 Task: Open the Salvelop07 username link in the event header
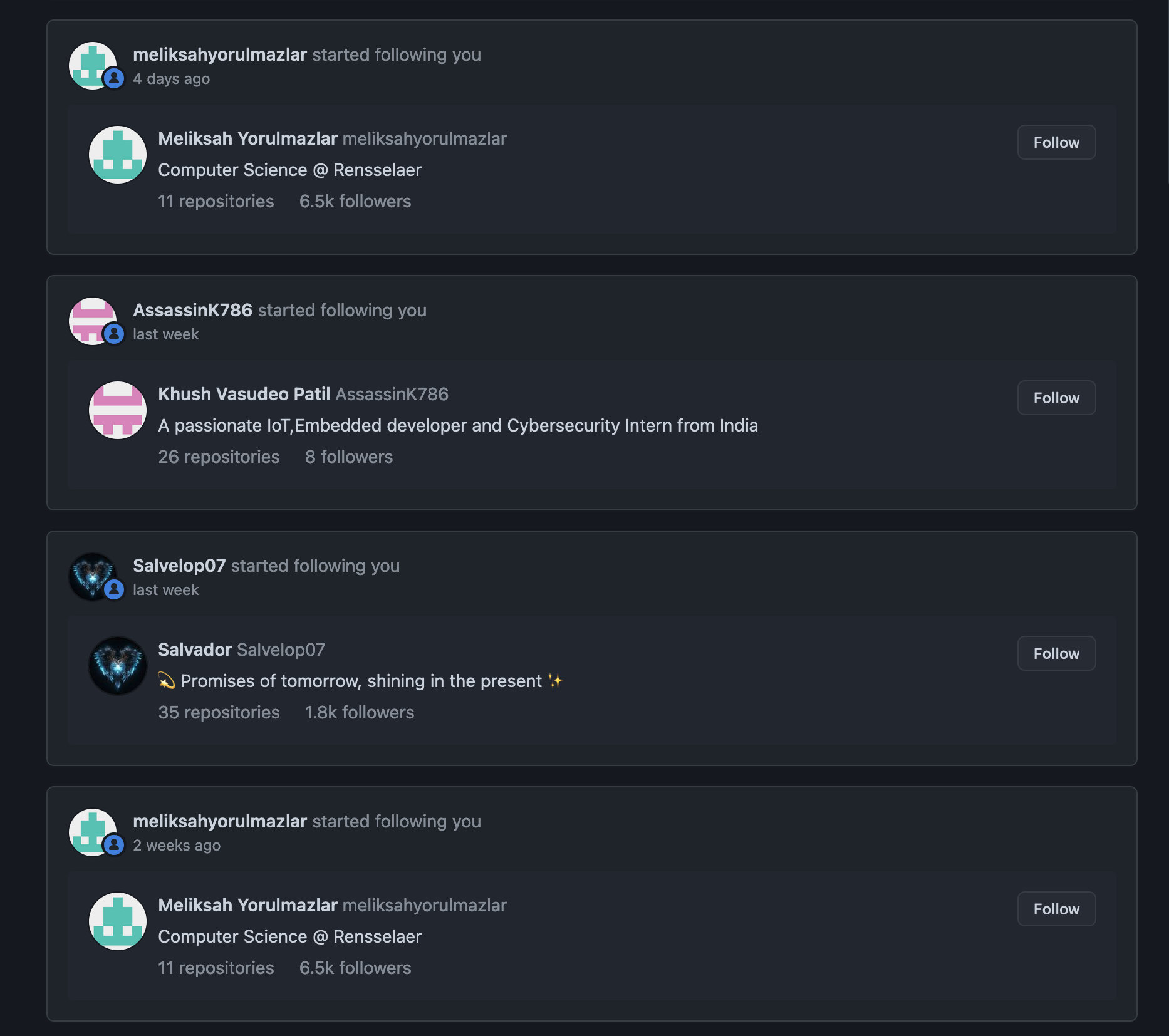179,566
